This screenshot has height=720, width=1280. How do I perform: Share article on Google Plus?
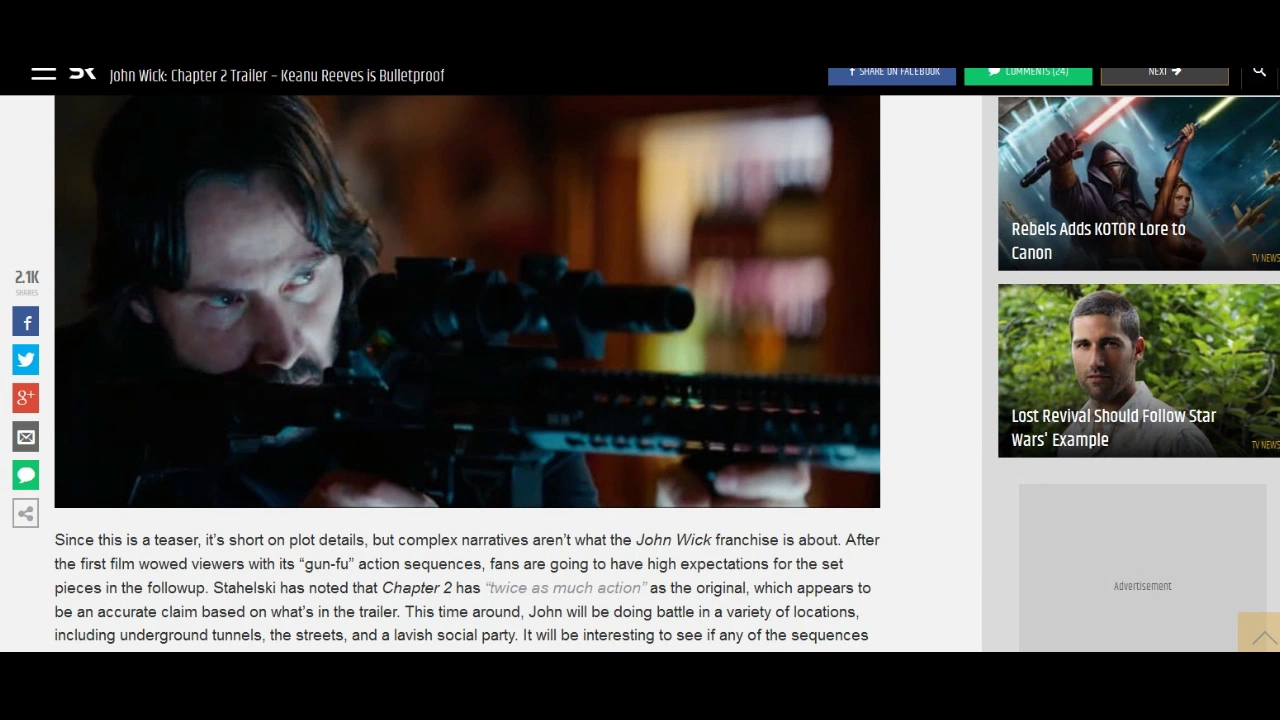pos(26,398)
